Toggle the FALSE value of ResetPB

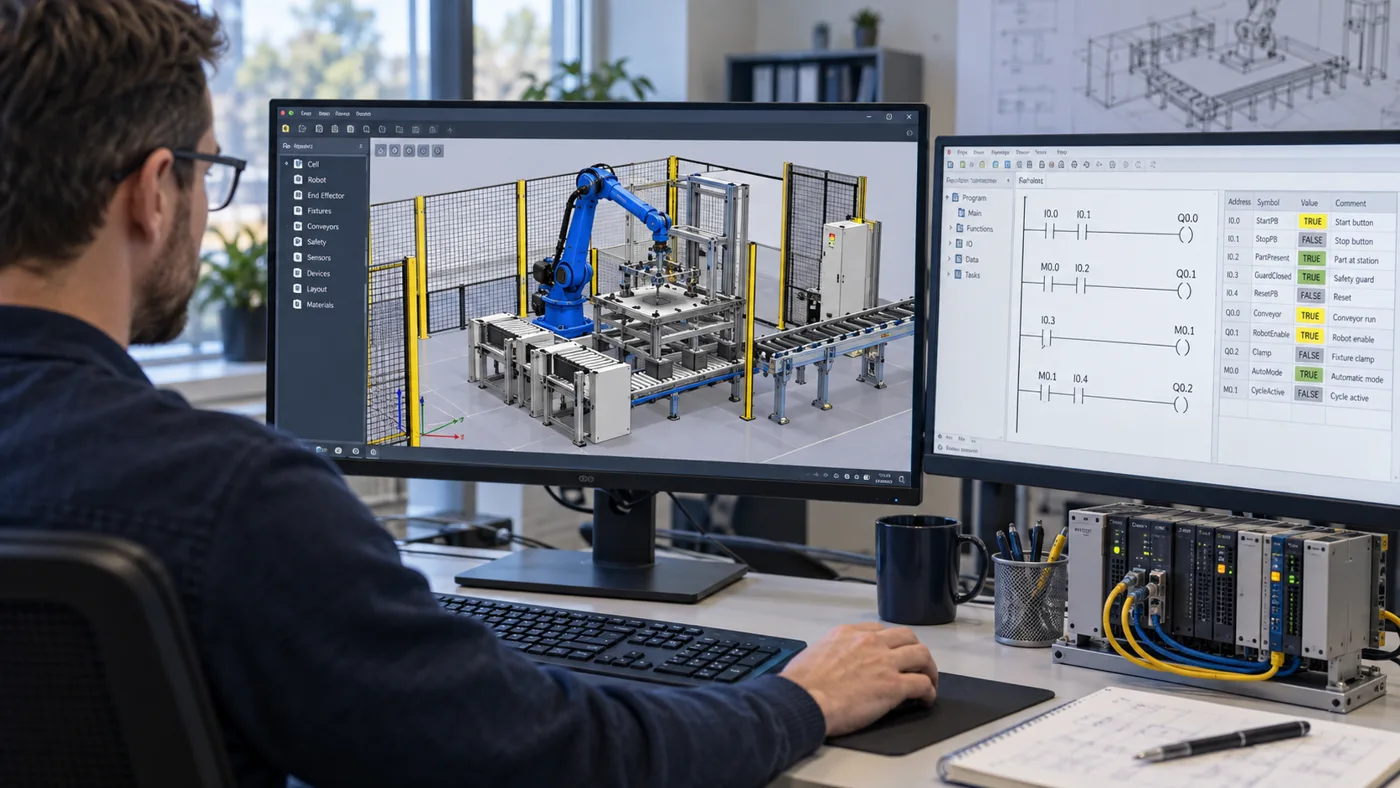pos(1310,295)
